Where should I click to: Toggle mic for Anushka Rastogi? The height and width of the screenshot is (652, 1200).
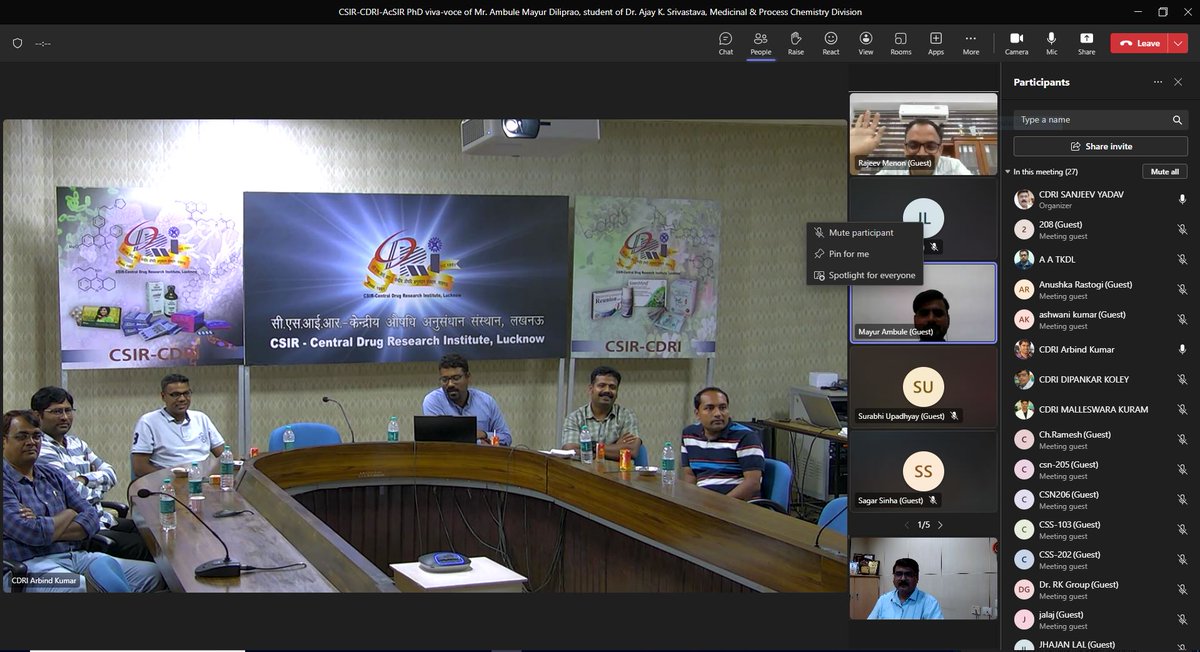pos(1182,290)
